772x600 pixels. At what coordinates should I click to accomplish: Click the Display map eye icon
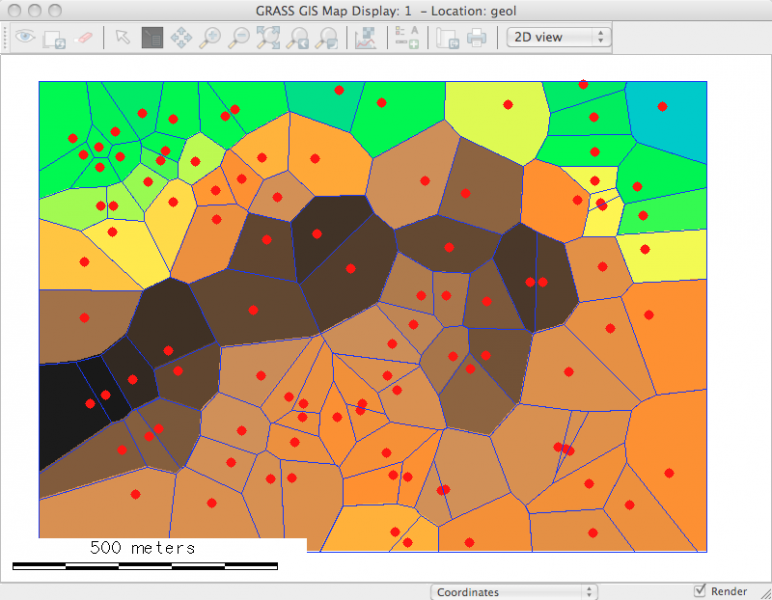[24, 37]
